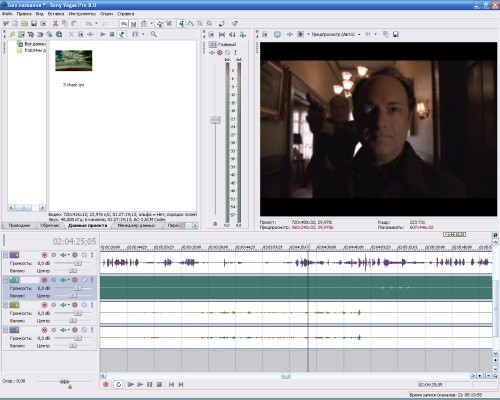
Task: Click Video preview external monitor icon
Action: [277, 34]
